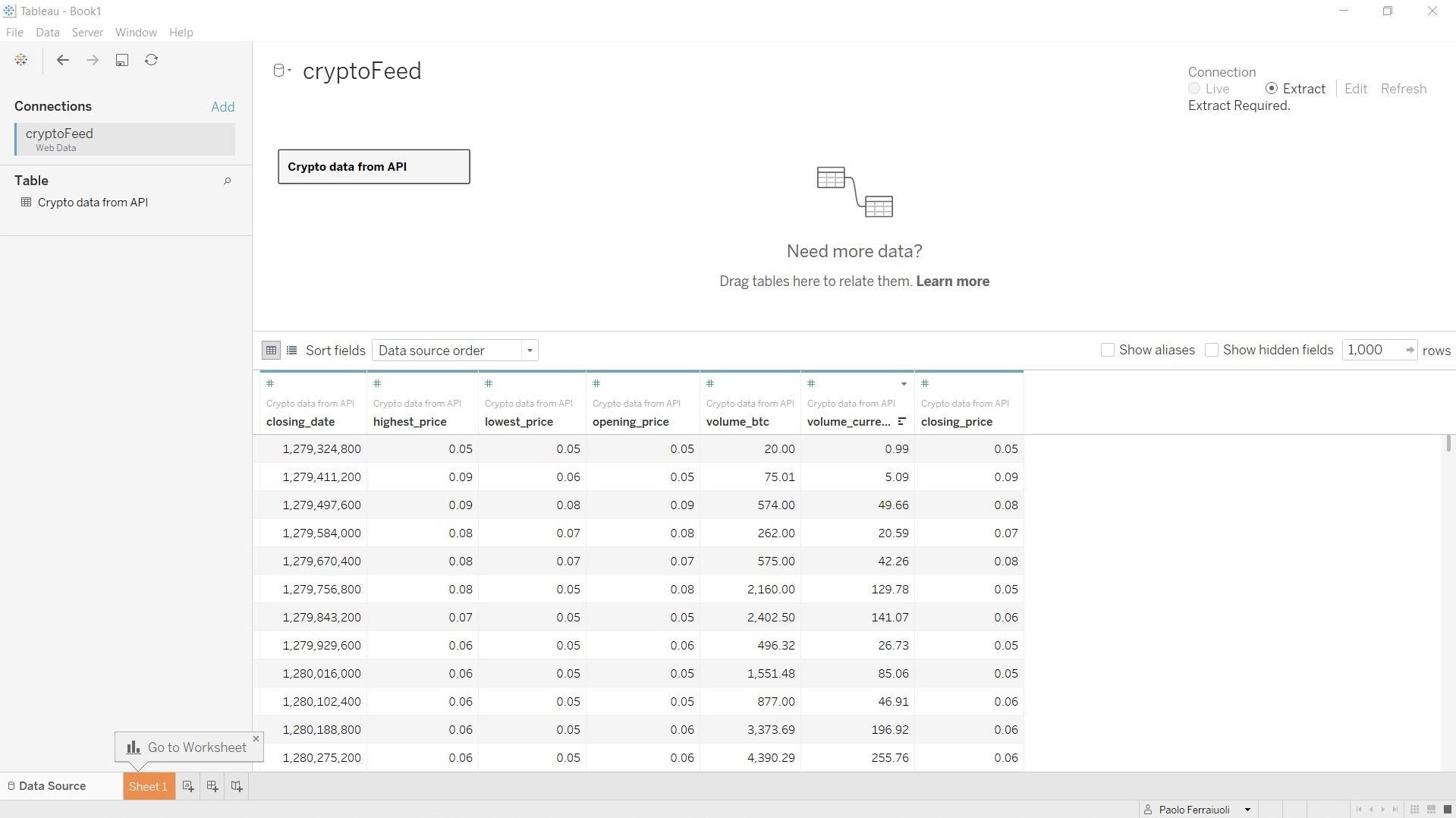This screenshot has height=818, width=1456.
Task: Open the Sort fields Data source order dropdown
Action: click(455, 350)
